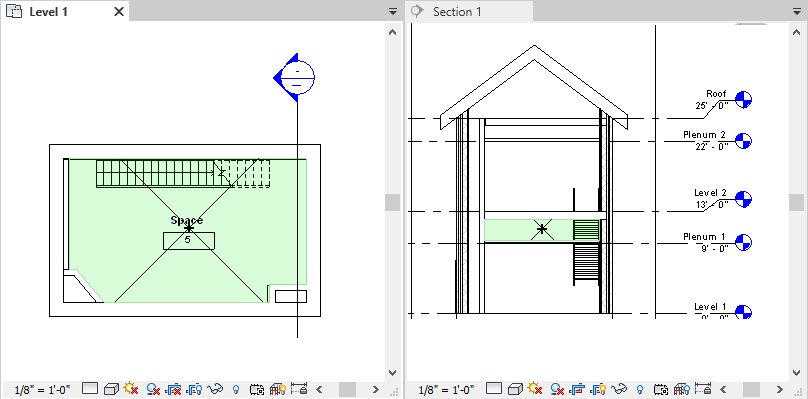Click Reveal Constraints icon in Level 1 view
808x399 pixels.
(x=299, y=388)
